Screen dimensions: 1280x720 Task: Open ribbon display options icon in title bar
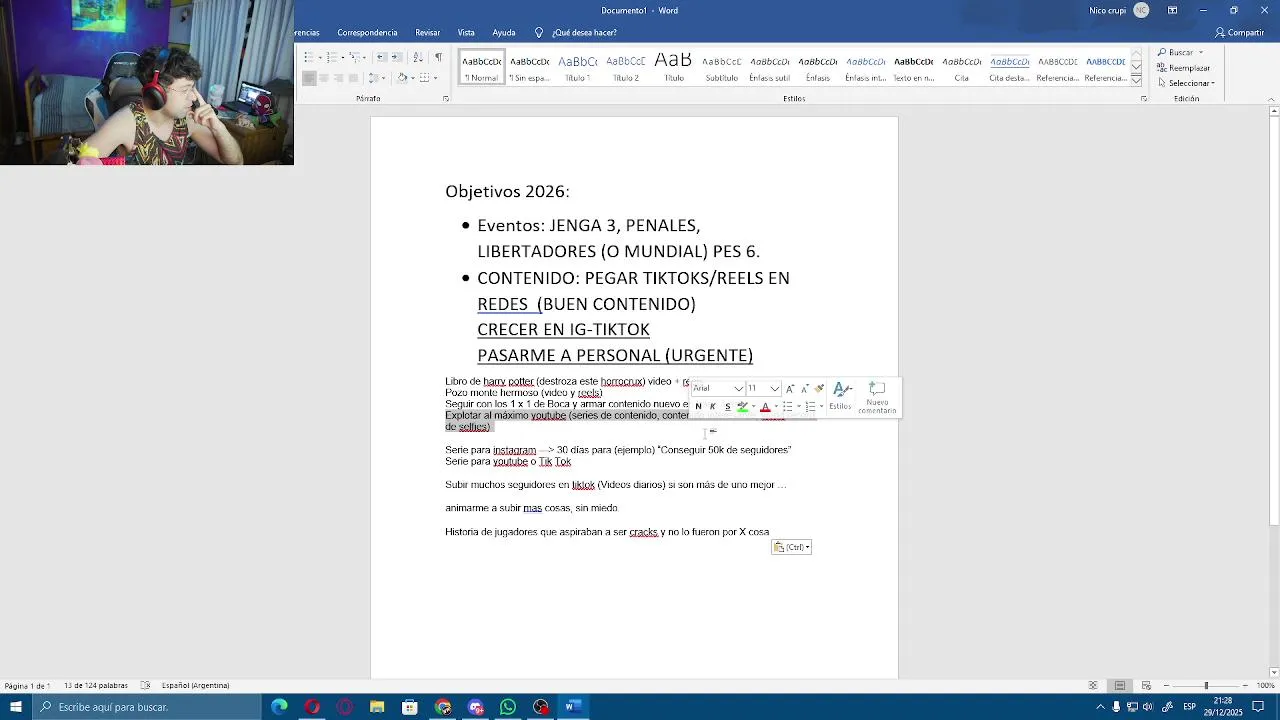pos(1172,10)
